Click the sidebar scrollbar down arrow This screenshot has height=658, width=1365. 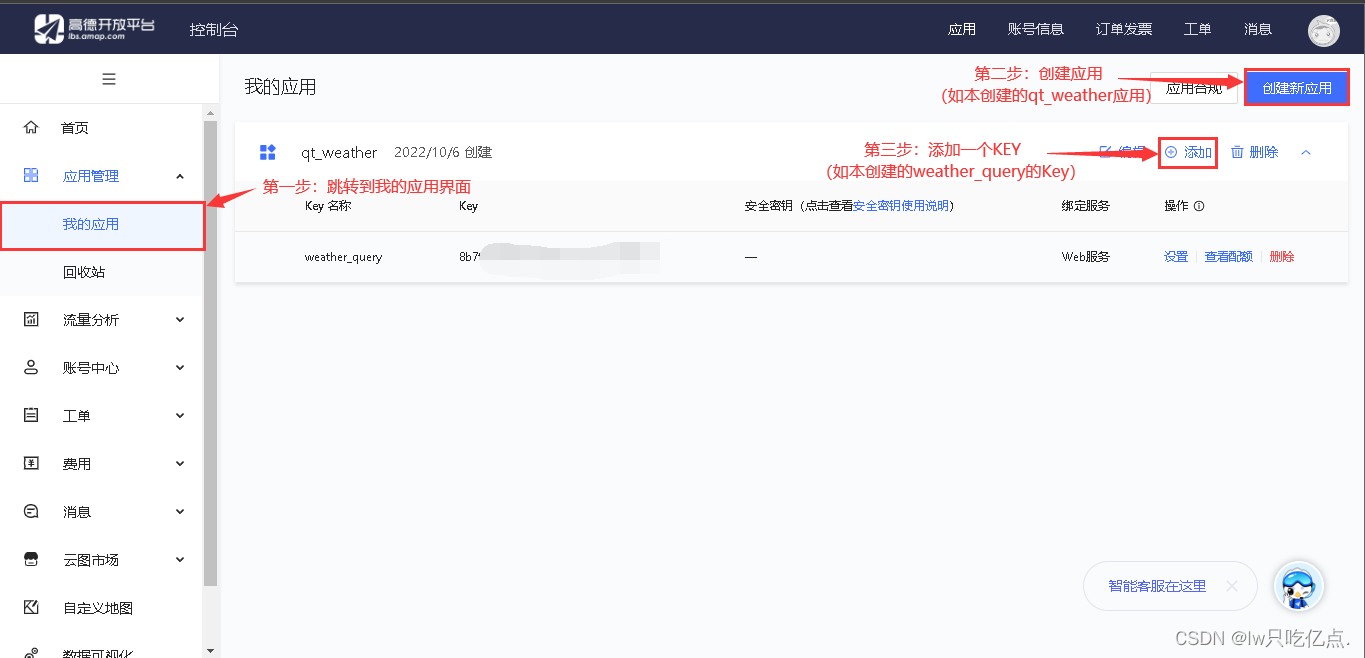click(x=210, y=650)
